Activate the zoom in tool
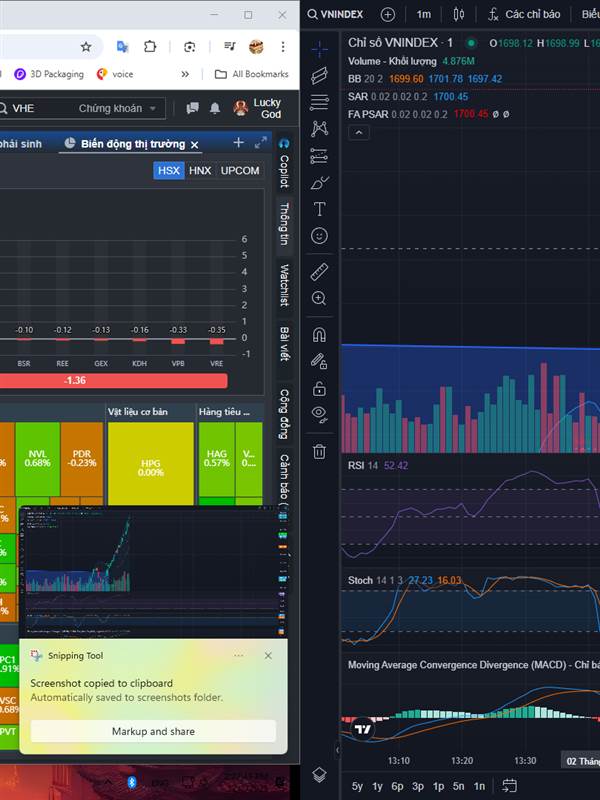This screenshot has width=600, height=800. (x=319, y=298)
